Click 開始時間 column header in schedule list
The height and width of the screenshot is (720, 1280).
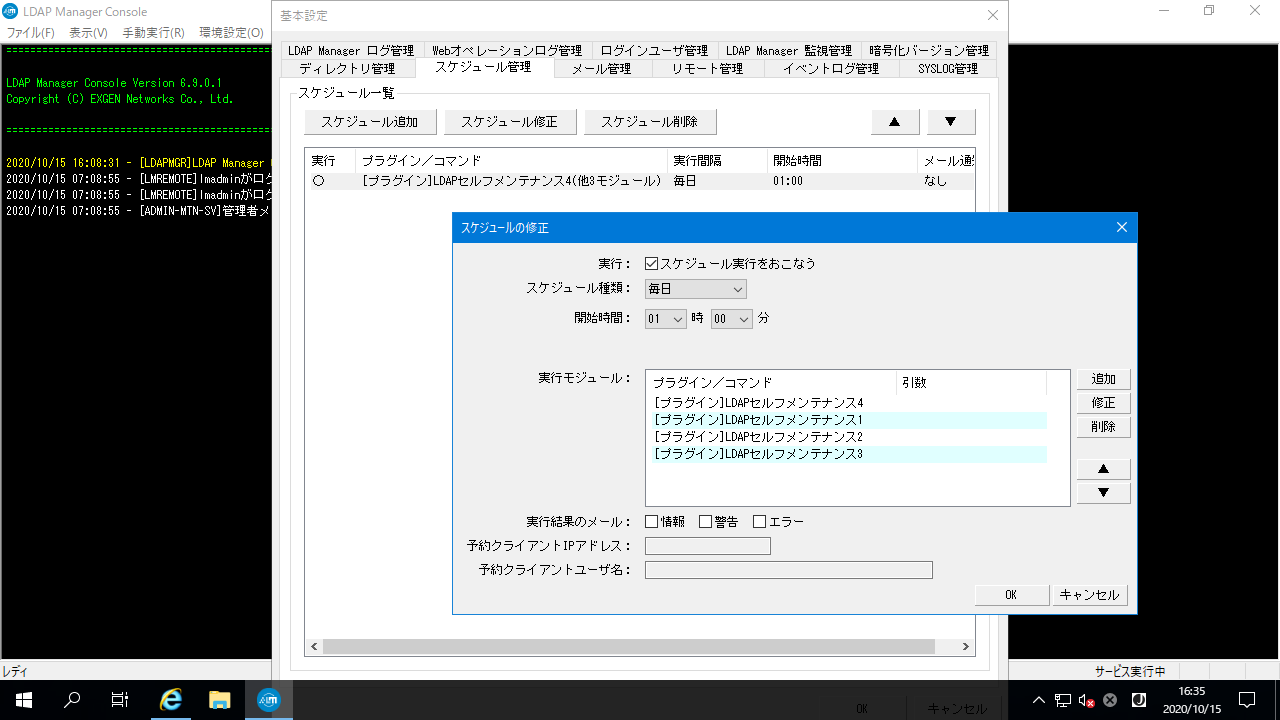pyautogui.click(x=842, y=160)
